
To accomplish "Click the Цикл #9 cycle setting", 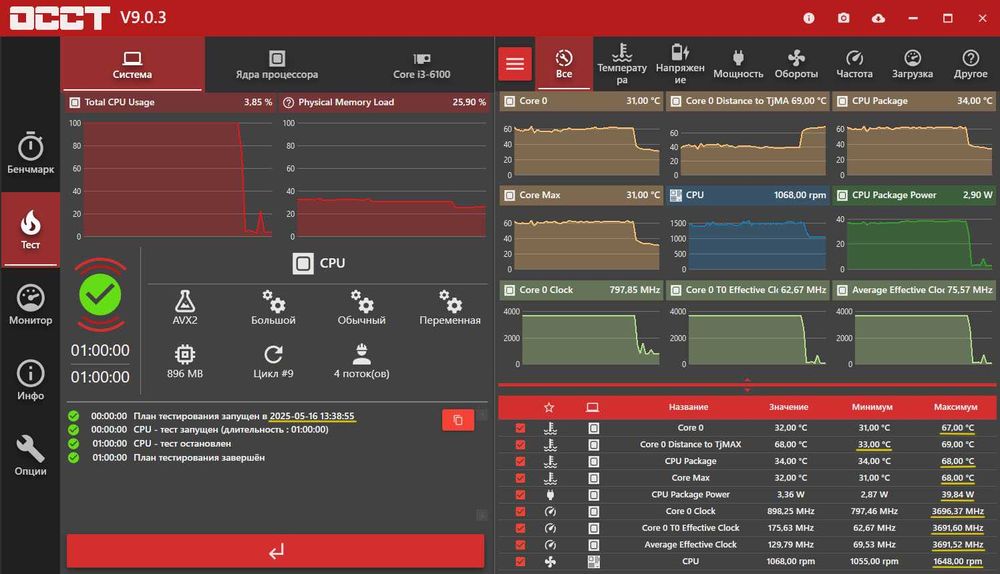I will click(x=273, y=362).
